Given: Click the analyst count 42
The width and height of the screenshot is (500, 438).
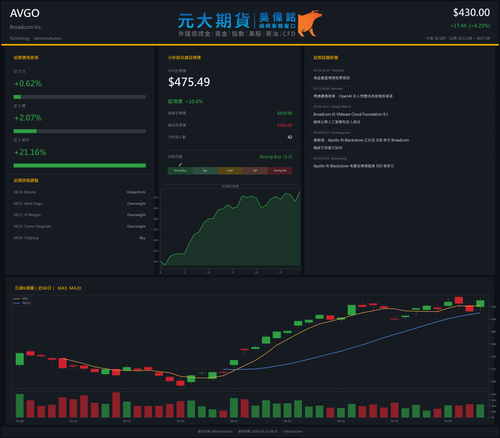Looking at the screenshot, I should click(290, 137).
